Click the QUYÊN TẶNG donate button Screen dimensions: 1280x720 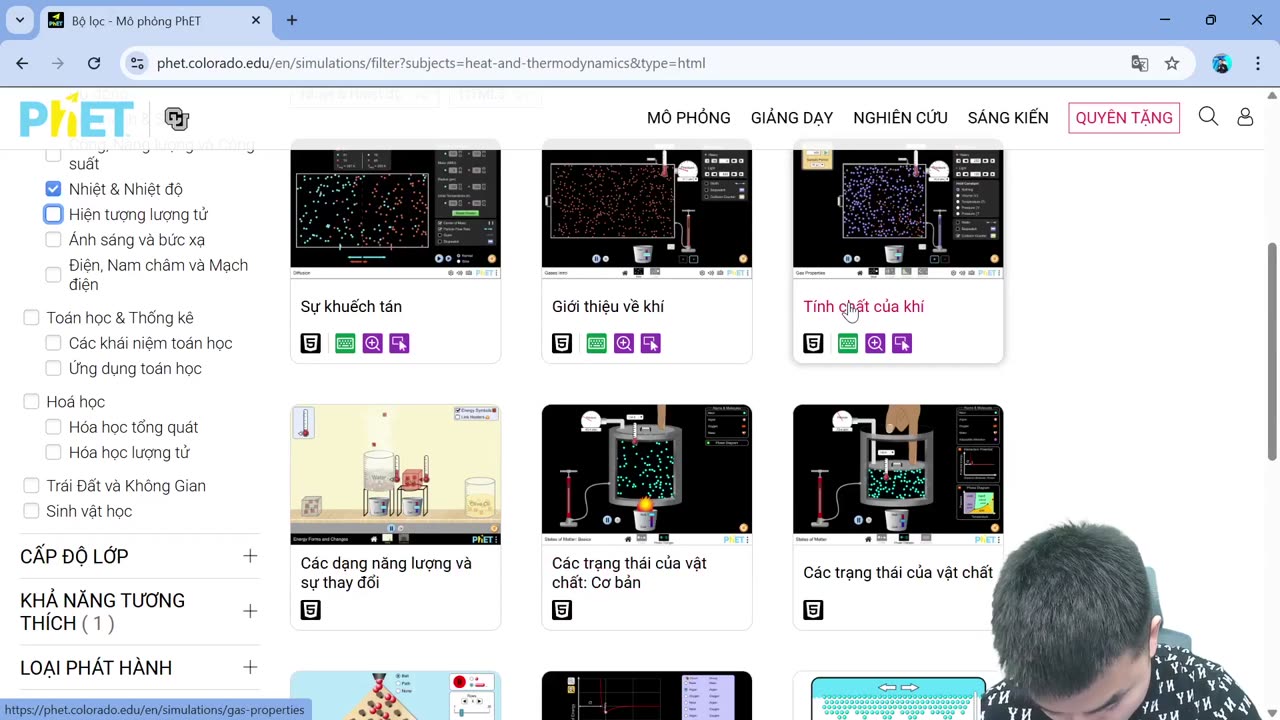tap(1124, 118)
